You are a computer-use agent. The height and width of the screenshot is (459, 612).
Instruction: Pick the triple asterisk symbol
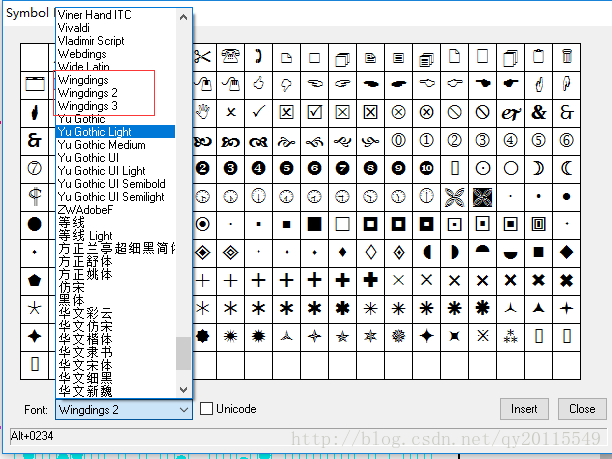click(x=511, y=336)
